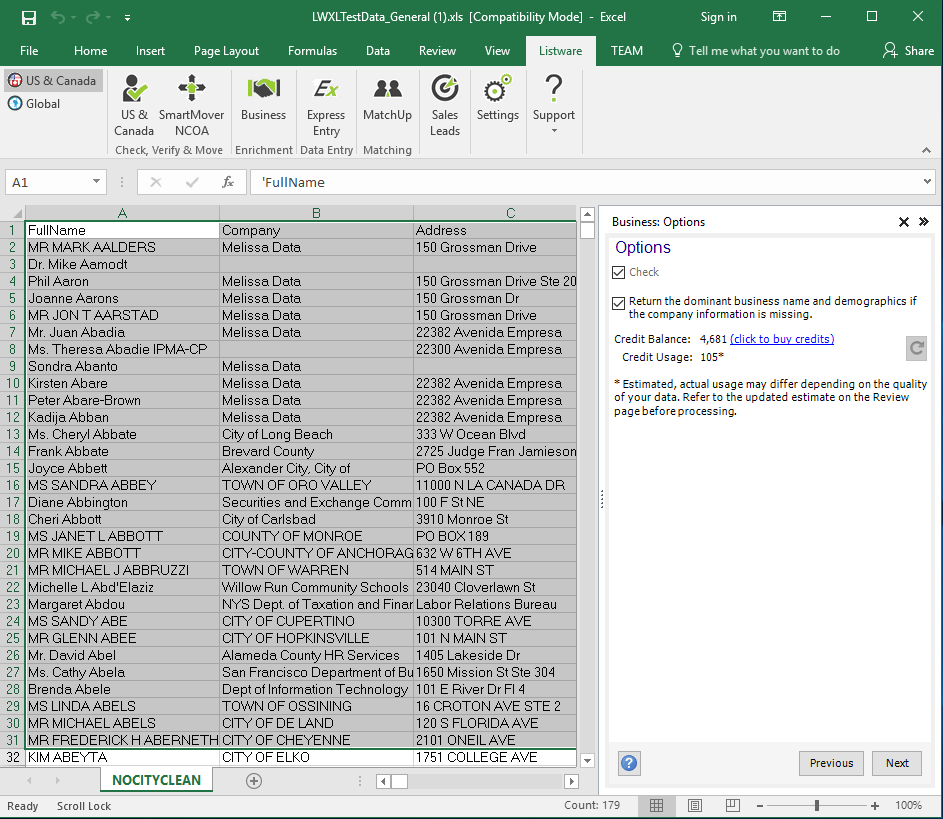Open the blue help question icon

(x=629, y=763)
